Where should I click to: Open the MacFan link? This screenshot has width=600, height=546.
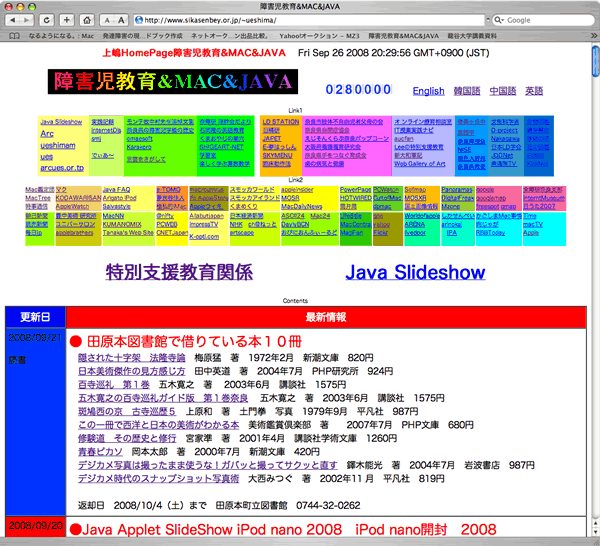(351, 233)
